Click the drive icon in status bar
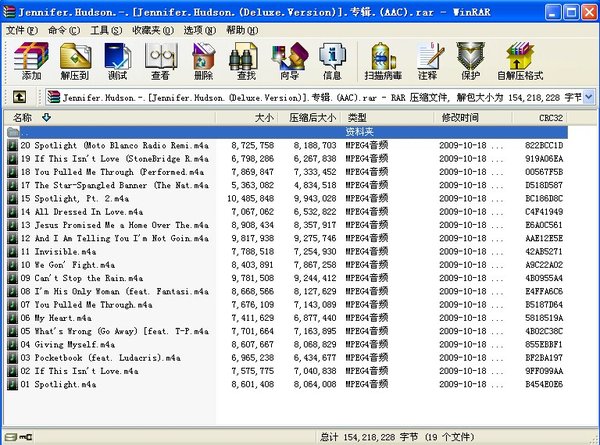This screenshot has height=445, width=600. click(x=11, y=437)
